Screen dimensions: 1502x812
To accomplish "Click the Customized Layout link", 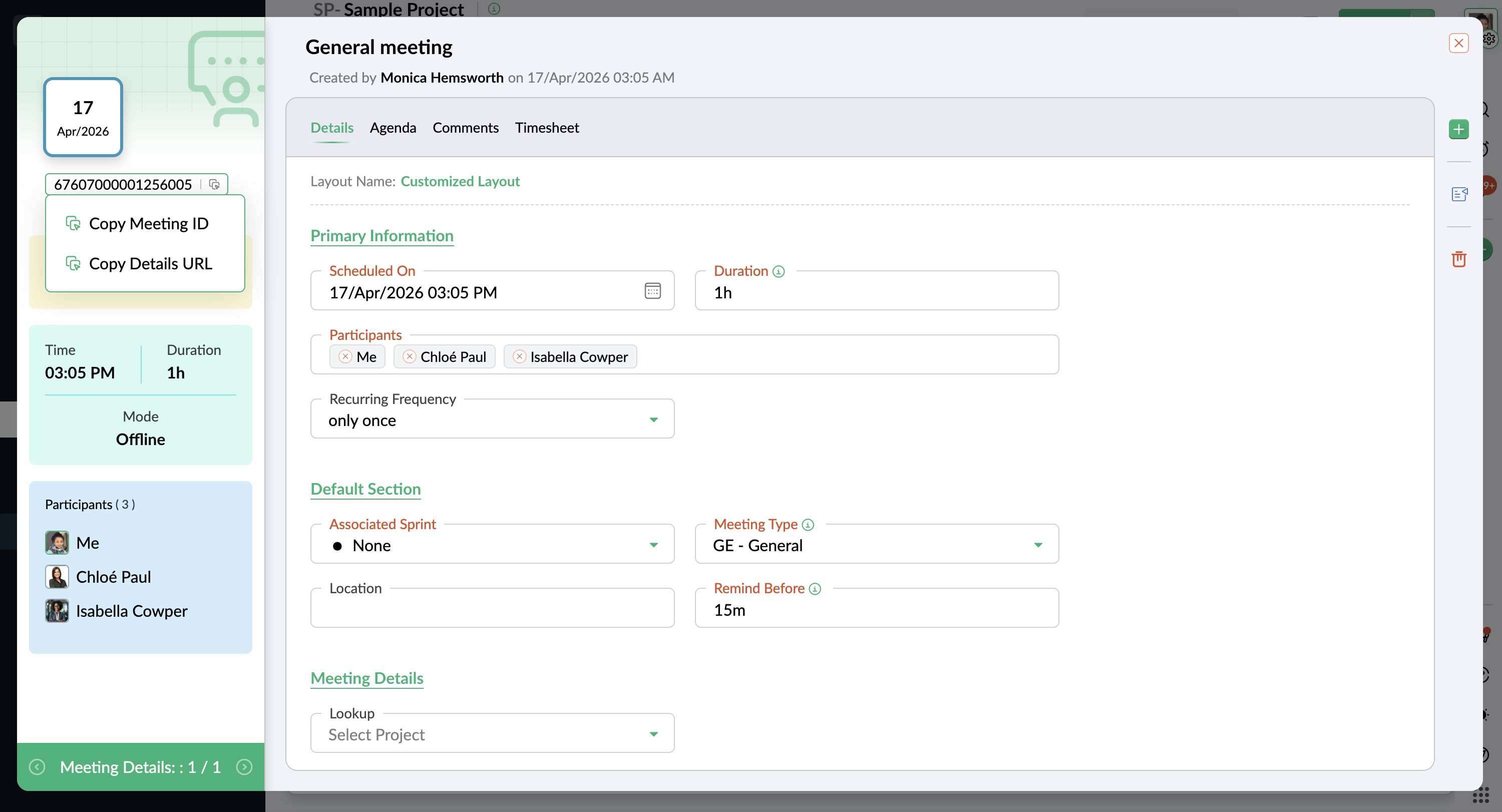I will (x=460, y=181).
